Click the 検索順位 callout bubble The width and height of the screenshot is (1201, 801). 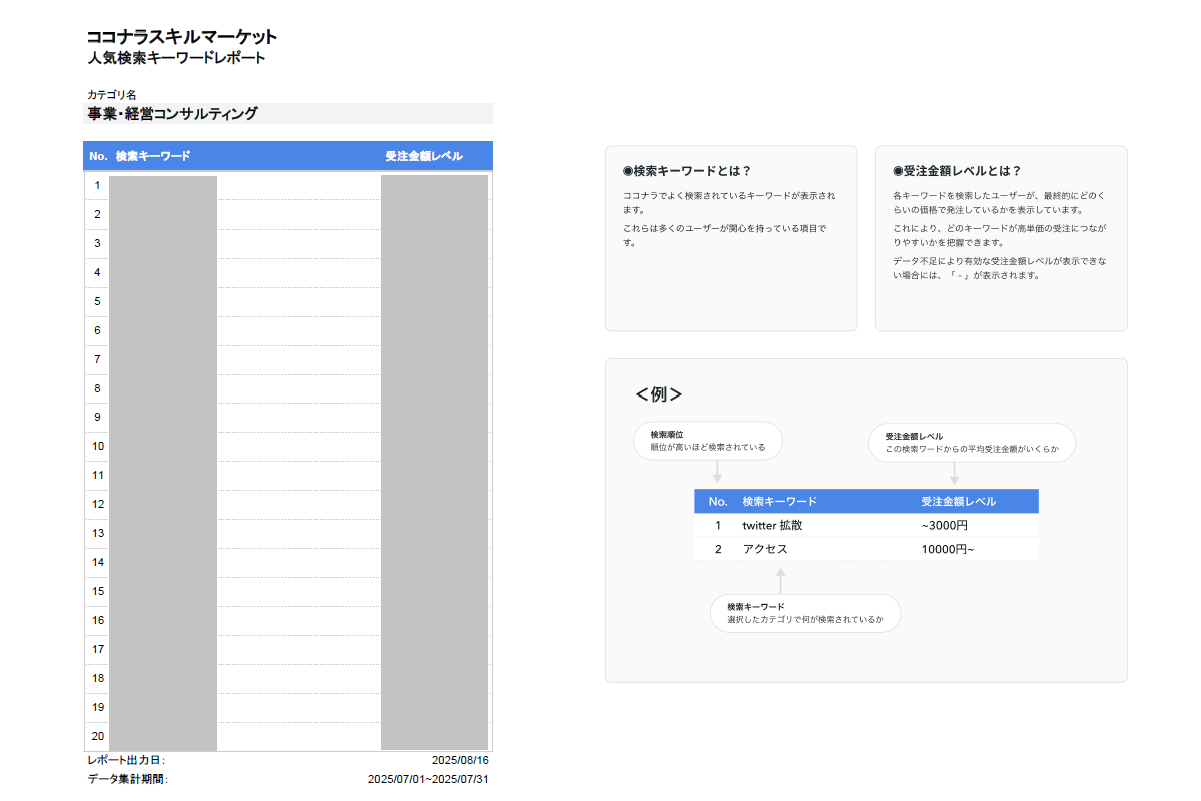pos(707,440)
